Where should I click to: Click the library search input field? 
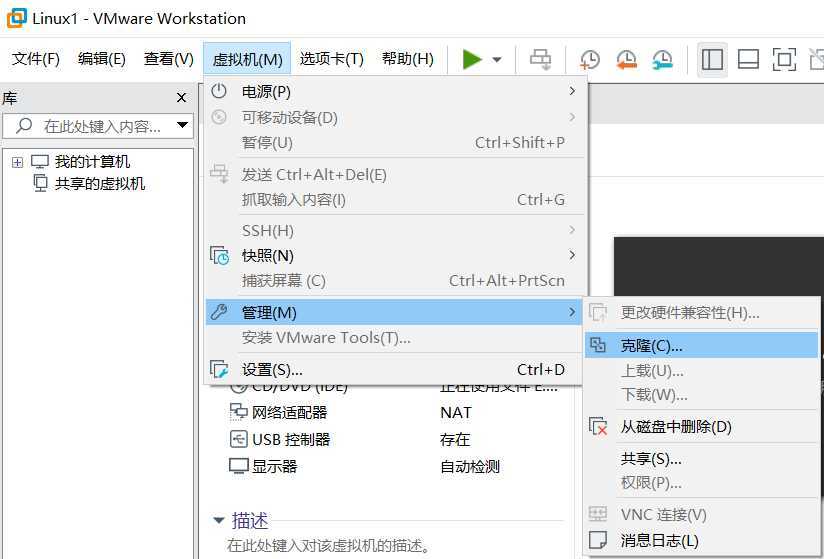point(98,126)
